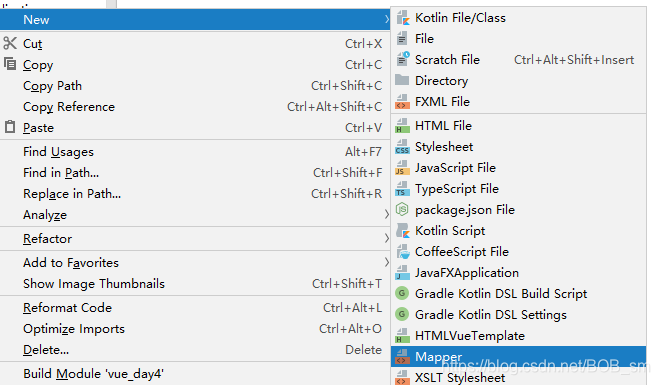Click the CoffeeScript File cup icon
This screenshot has width=660, height=385.
point(403,252)
